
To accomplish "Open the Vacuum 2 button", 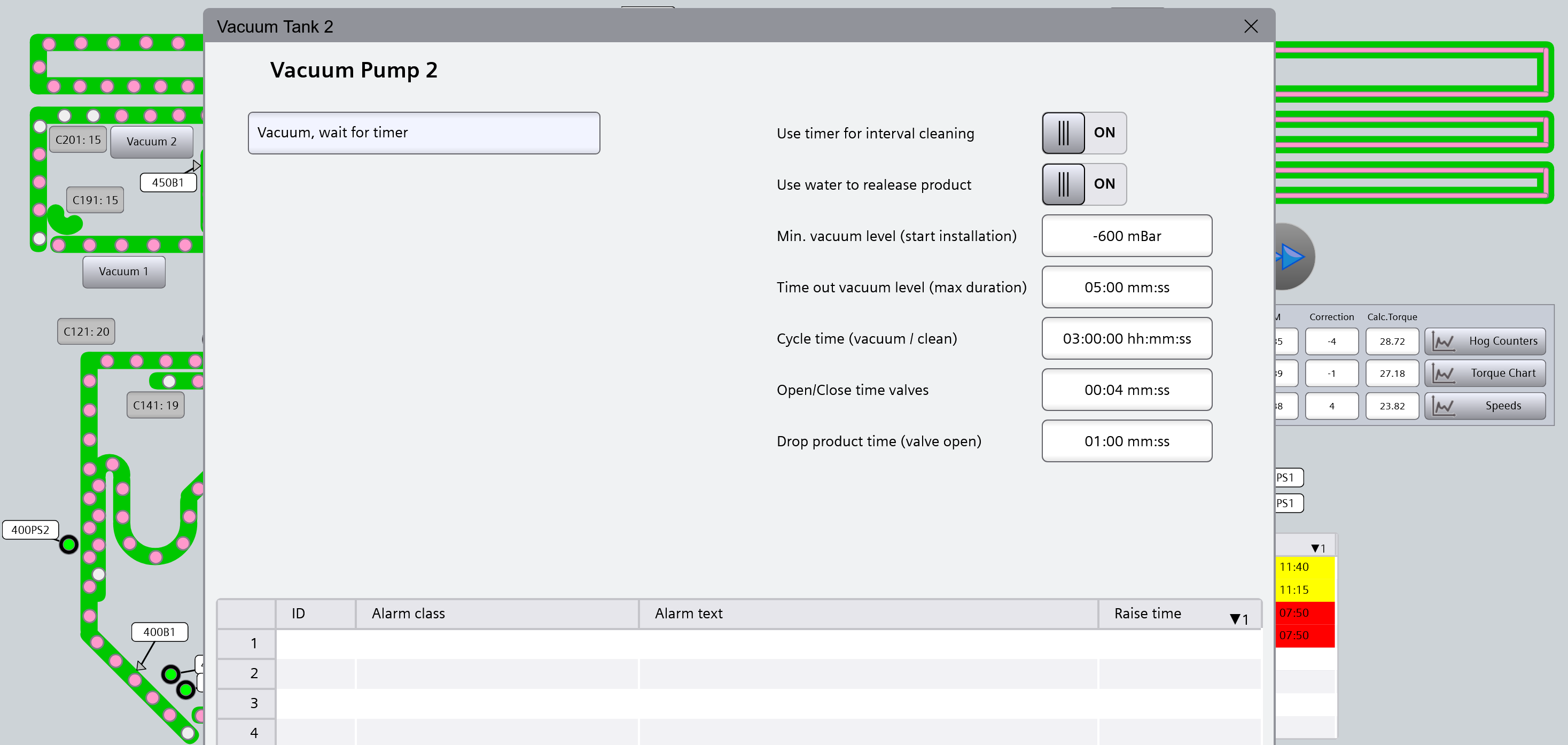I will pos(152,141).
